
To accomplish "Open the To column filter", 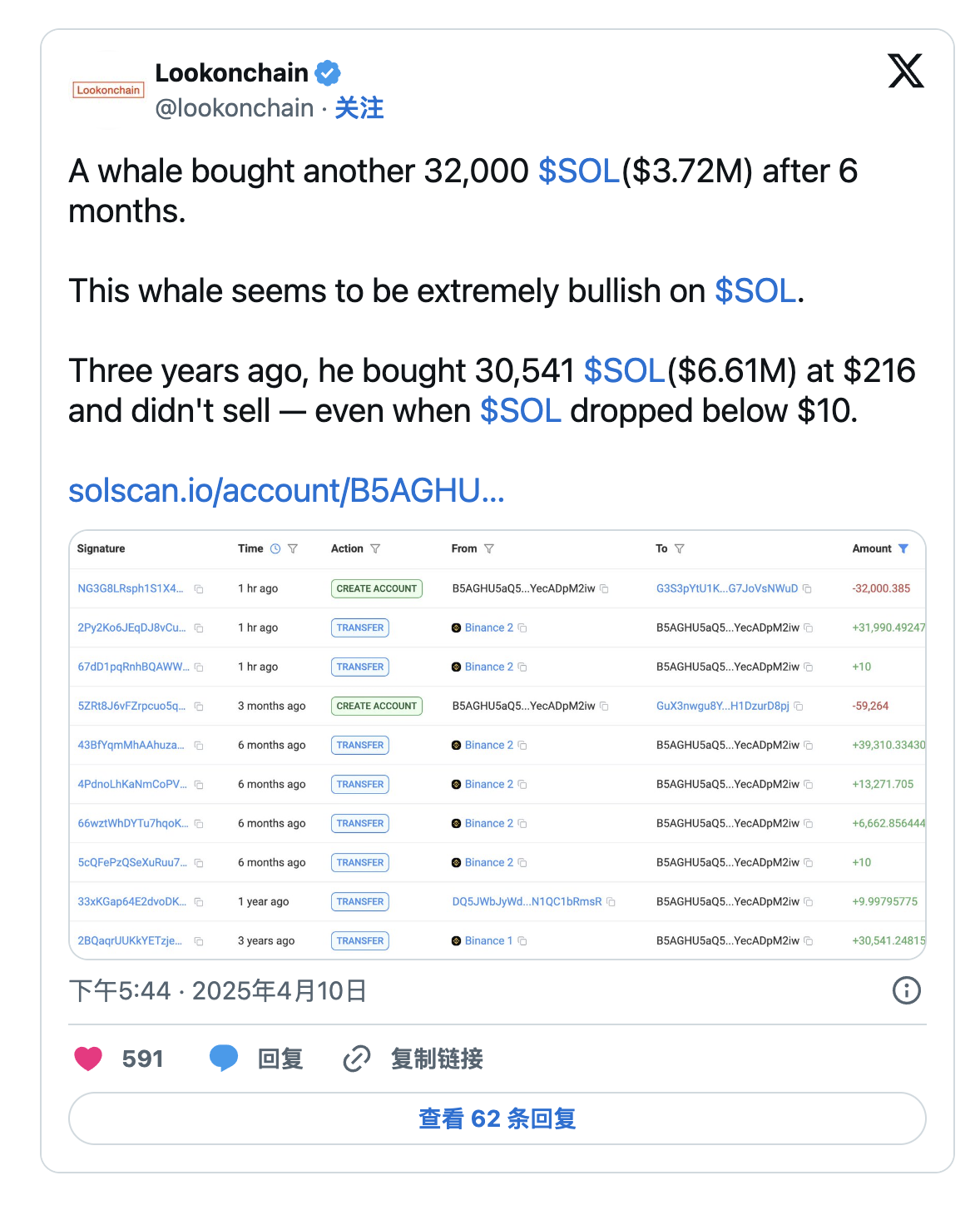I will tap(680, 549).
